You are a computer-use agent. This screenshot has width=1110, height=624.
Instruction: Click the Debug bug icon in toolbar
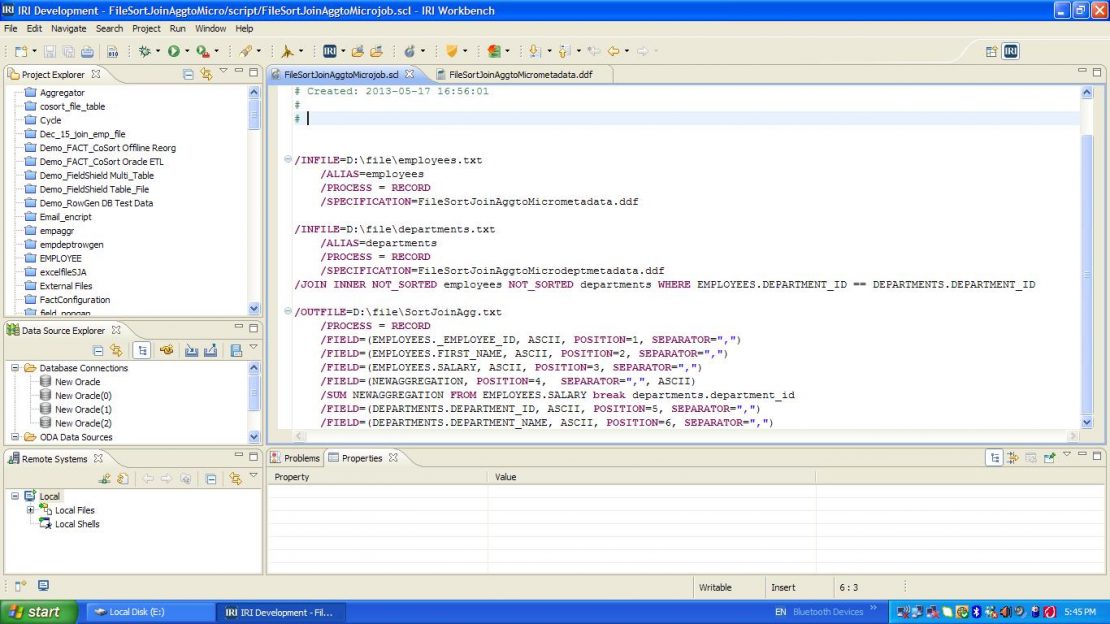[144, 51]
